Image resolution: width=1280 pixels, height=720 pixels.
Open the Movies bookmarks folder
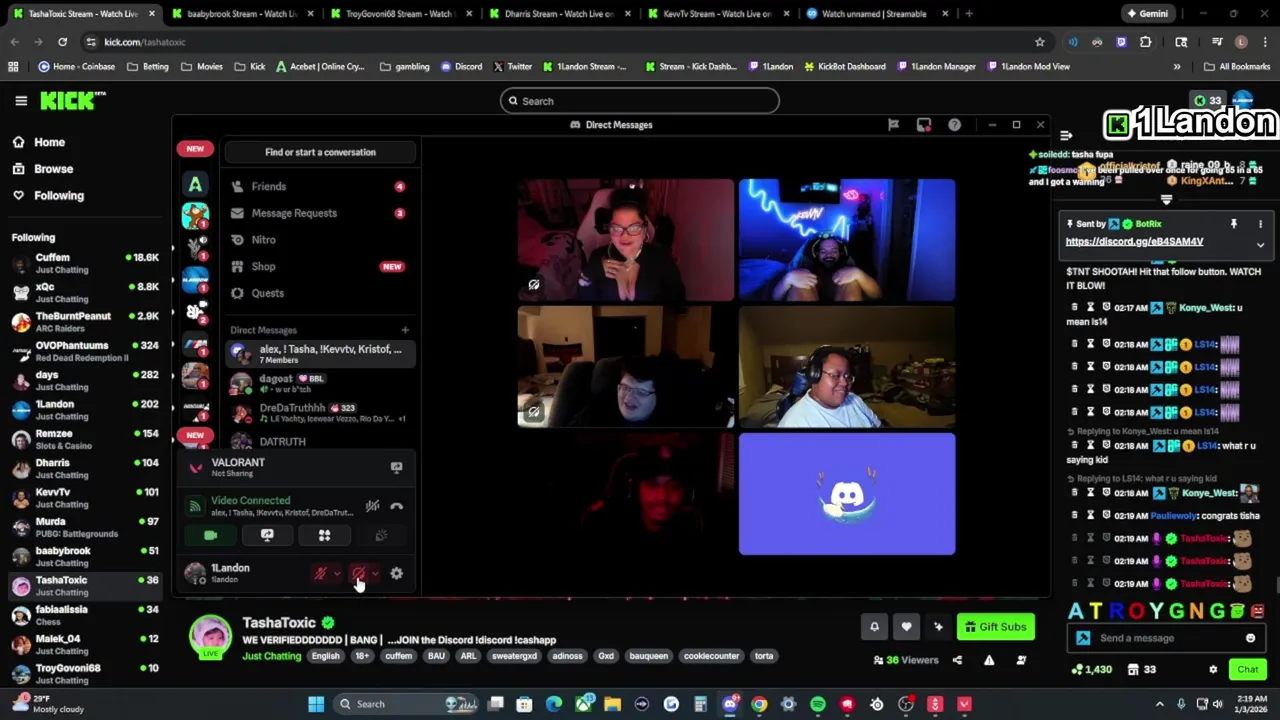[202, 67]
